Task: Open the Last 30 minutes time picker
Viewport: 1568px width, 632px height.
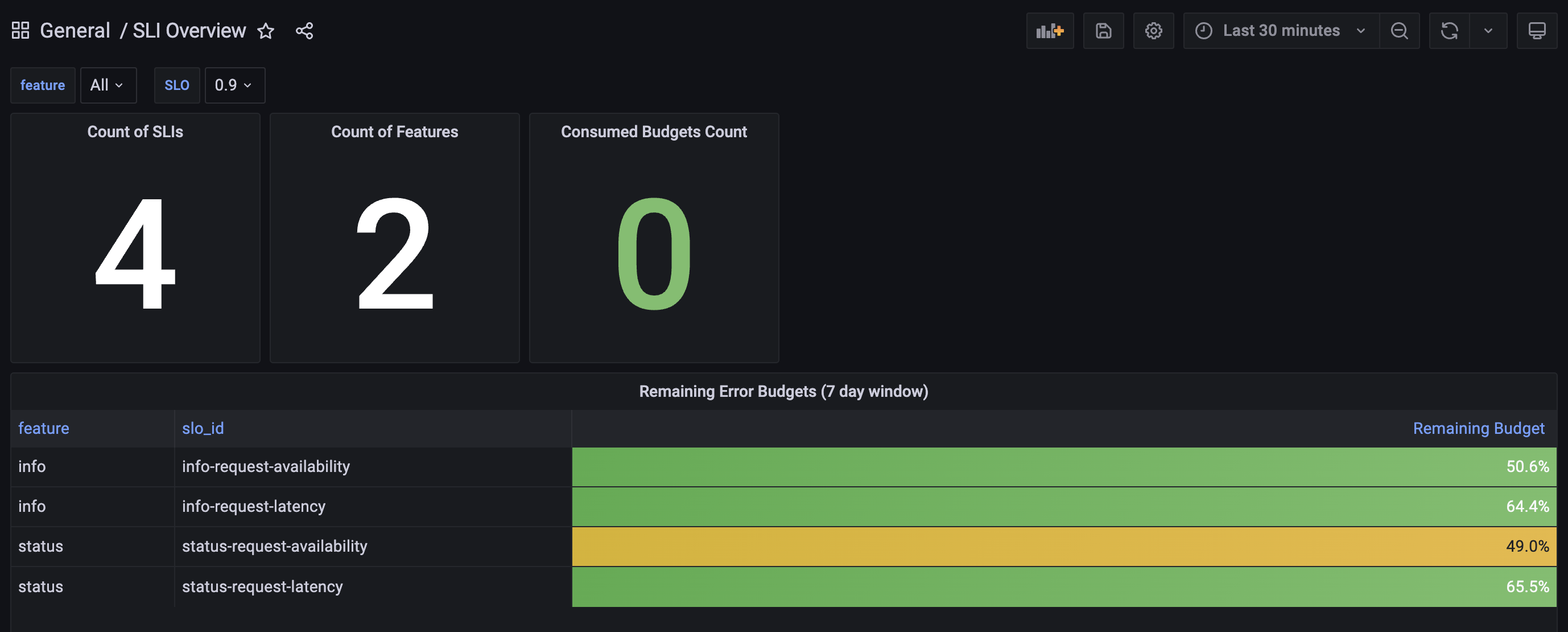Action: click(x=1281, y=30)
